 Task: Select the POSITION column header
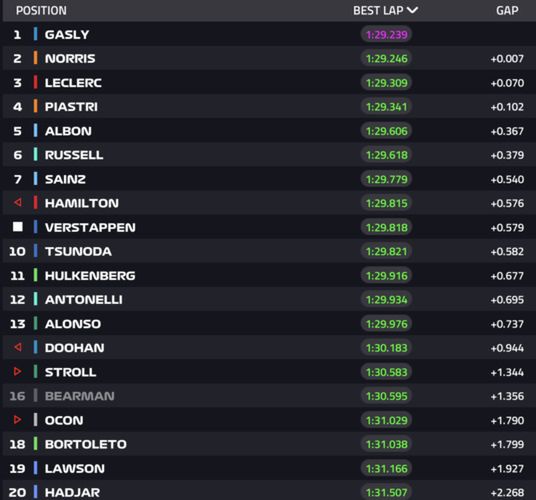[x=41, y=11]
